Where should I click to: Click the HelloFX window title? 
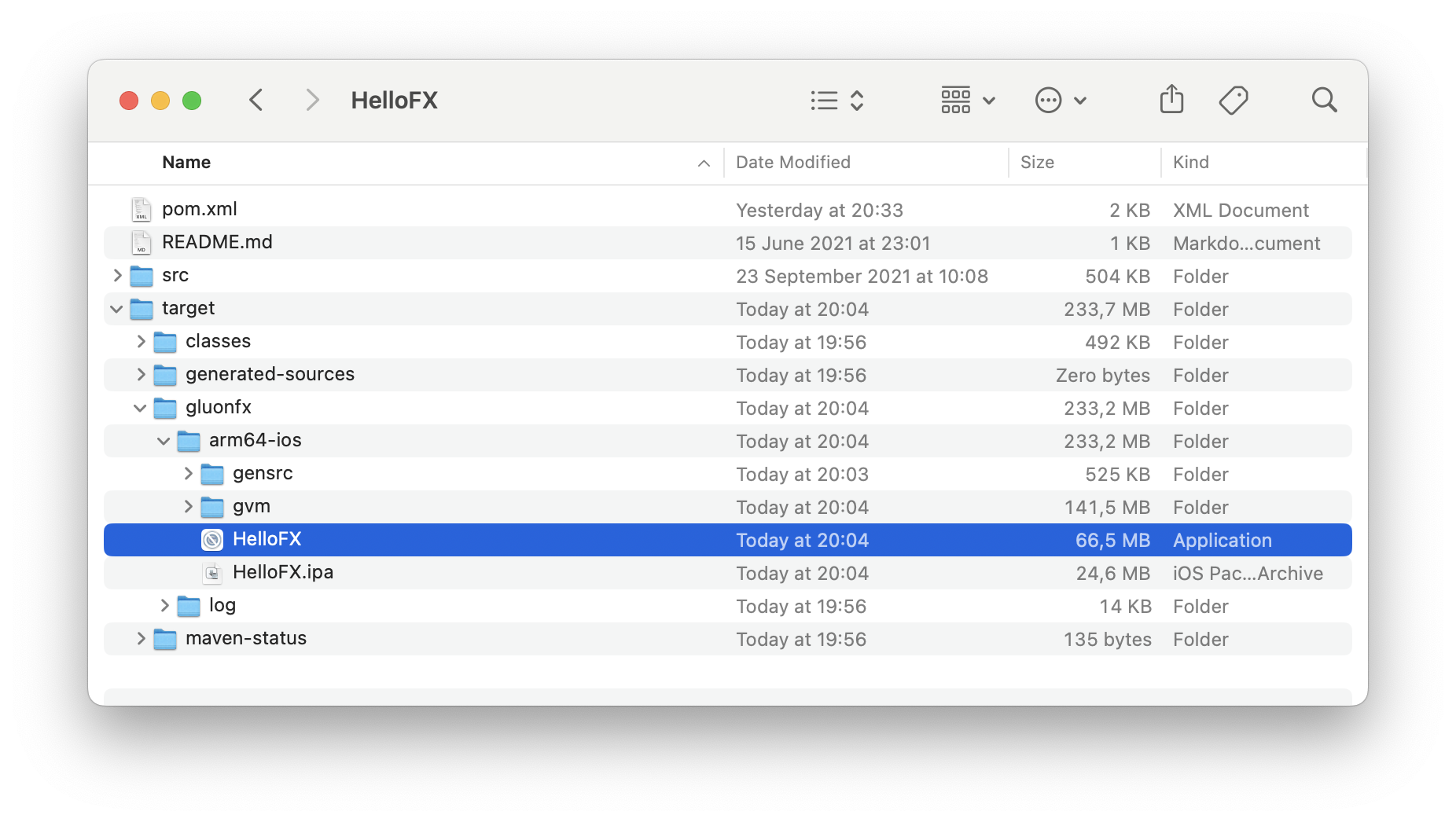click(394, 100)
